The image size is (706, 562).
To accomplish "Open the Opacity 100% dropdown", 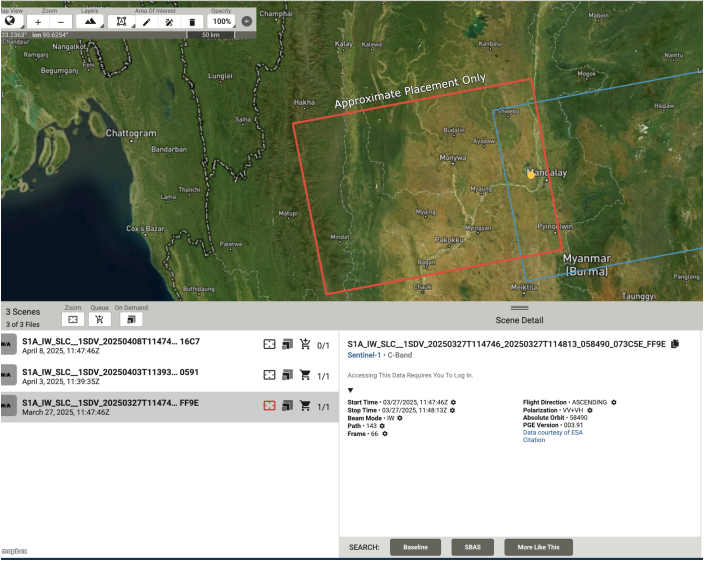I will [x=221, y=21].
